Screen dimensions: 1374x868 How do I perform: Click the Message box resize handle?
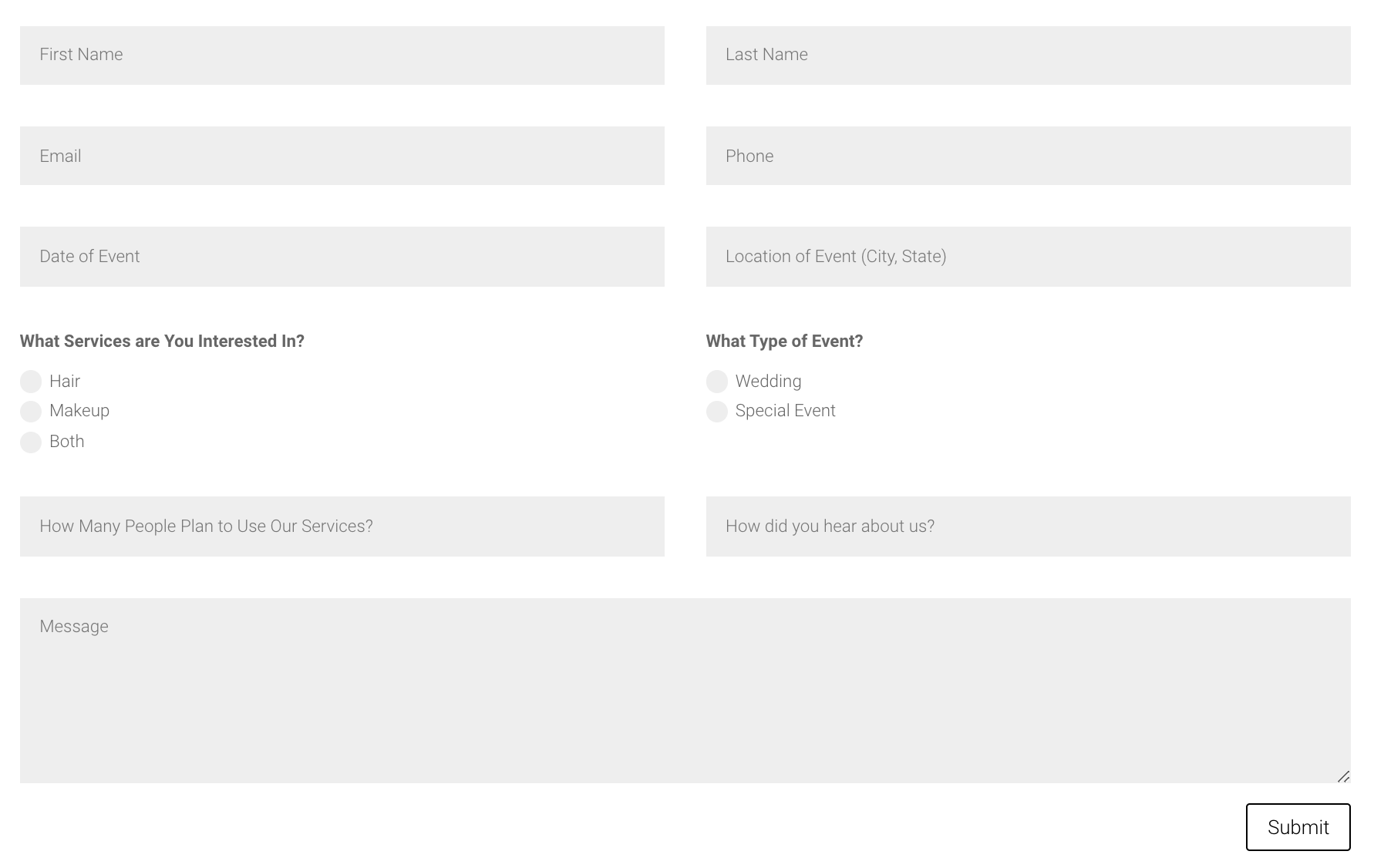pos(1343,776)
